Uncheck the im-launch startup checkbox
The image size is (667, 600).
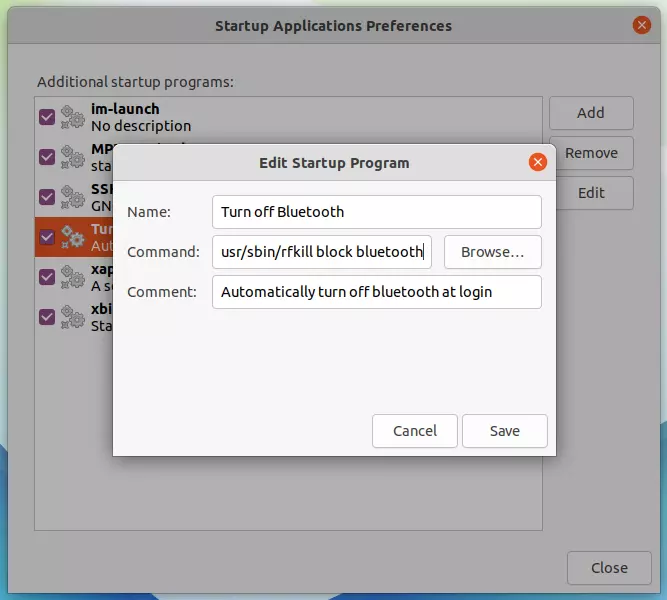tap(47, 117)
